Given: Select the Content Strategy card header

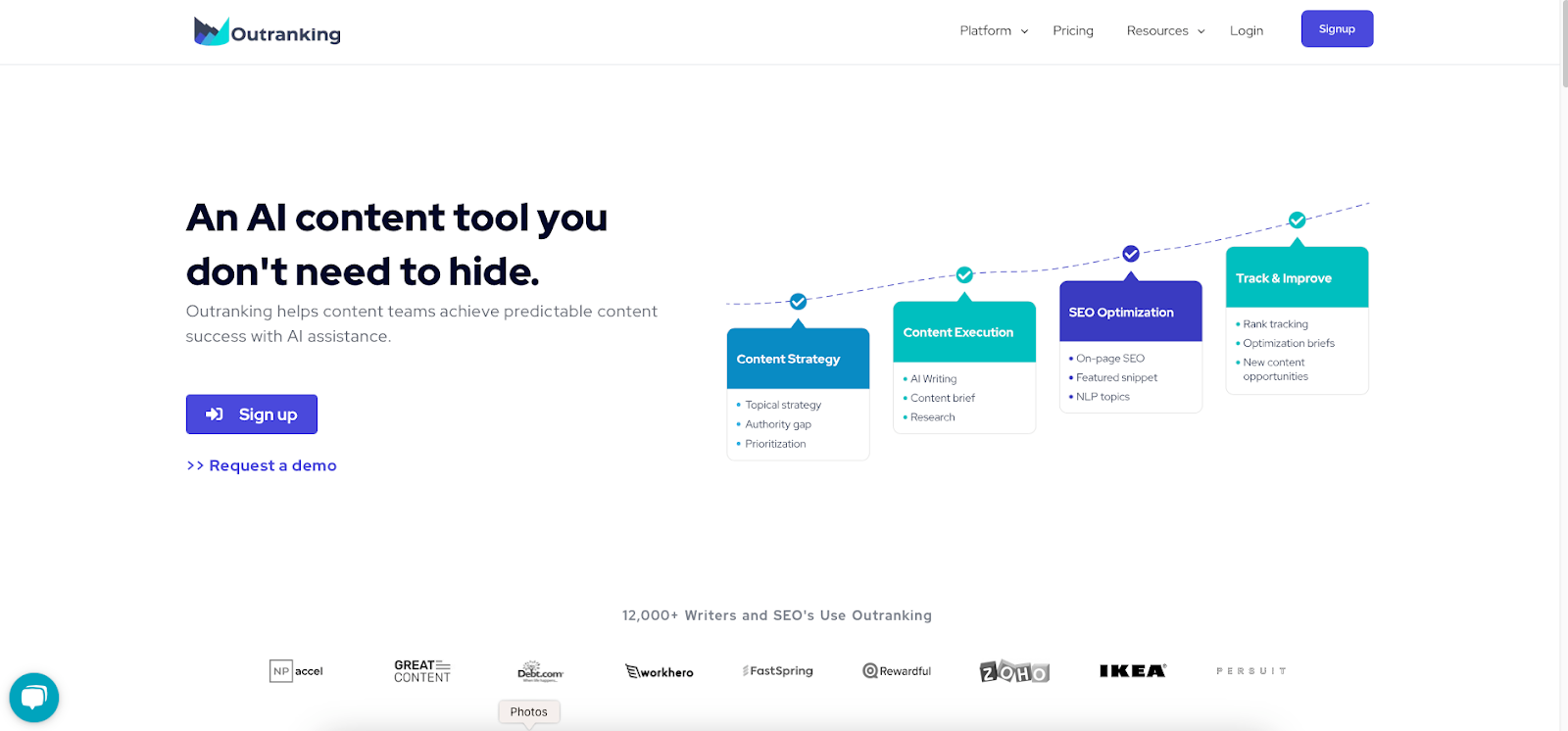Looking at the screenshot, I should [798, 359].
